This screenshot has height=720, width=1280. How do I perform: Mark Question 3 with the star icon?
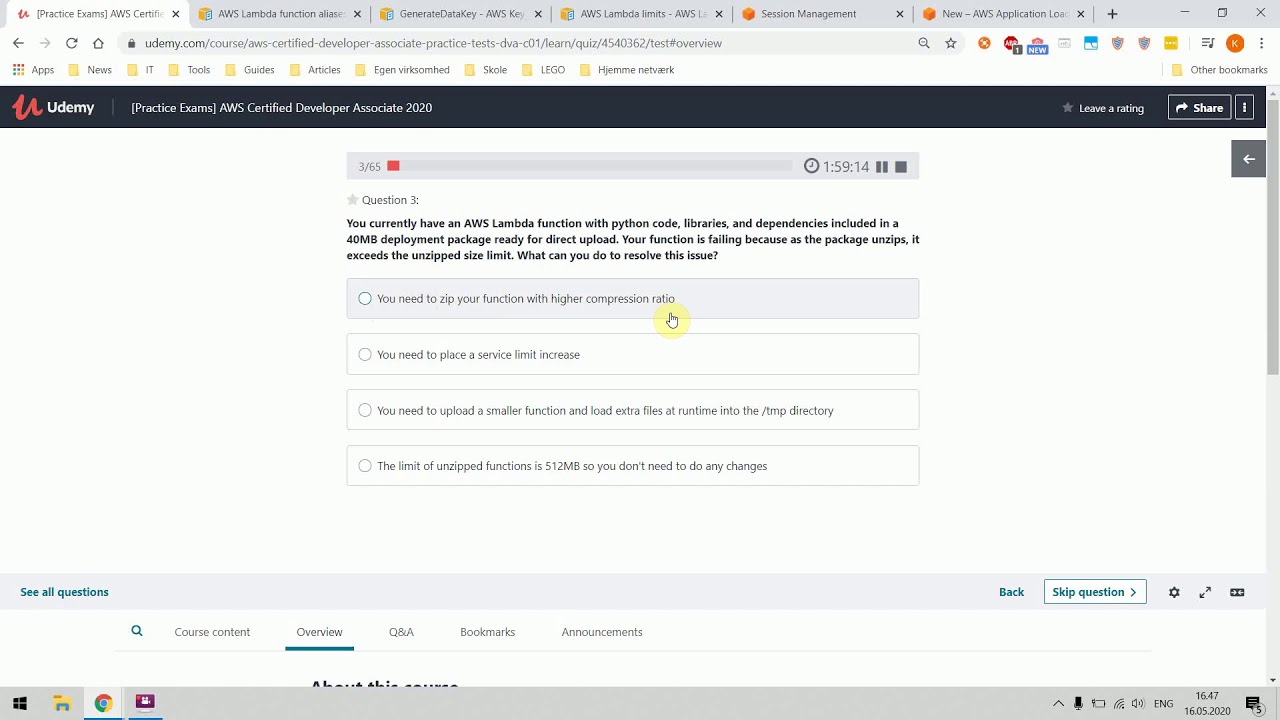point(352,200)
